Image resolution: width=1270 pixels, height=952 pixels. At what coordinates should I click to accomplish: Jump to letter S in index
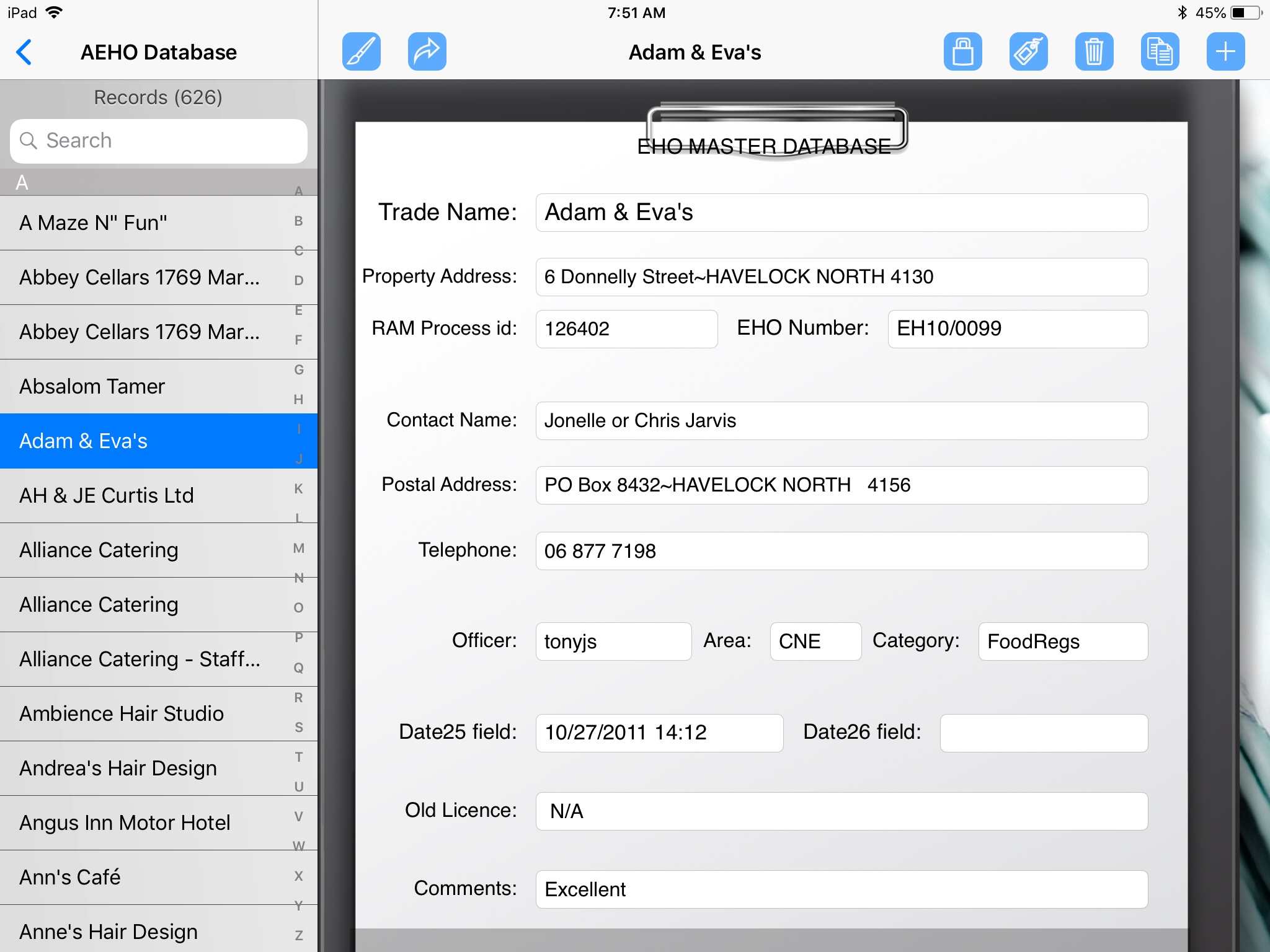click(299, 727)
